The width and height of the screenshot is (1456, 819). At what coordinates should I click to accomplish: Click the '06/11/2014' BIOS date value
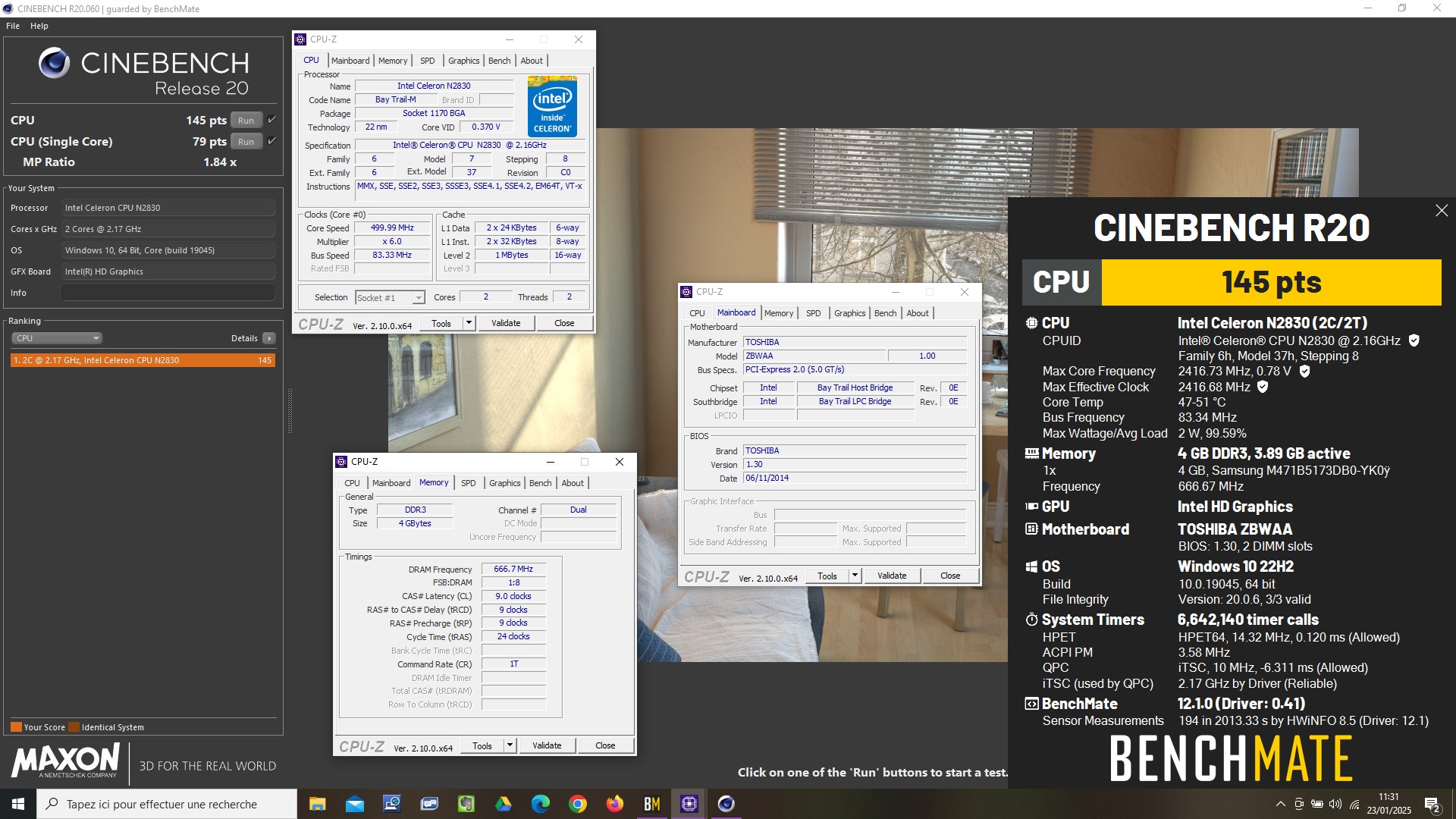[x=855, y=479]
